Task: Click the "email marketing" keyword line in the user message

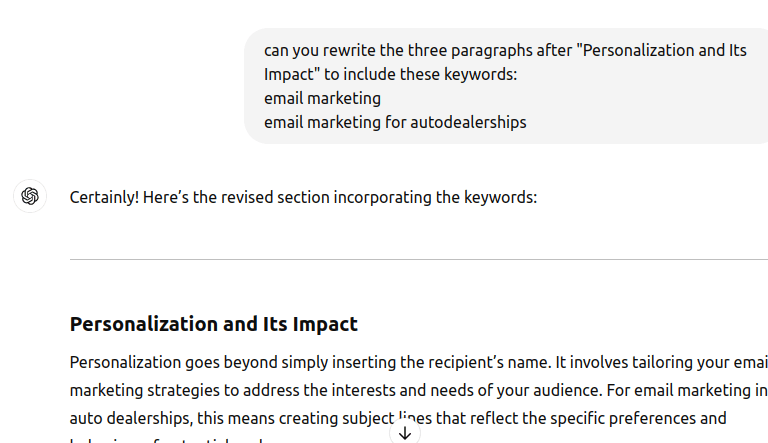Action: coord(322,98)
